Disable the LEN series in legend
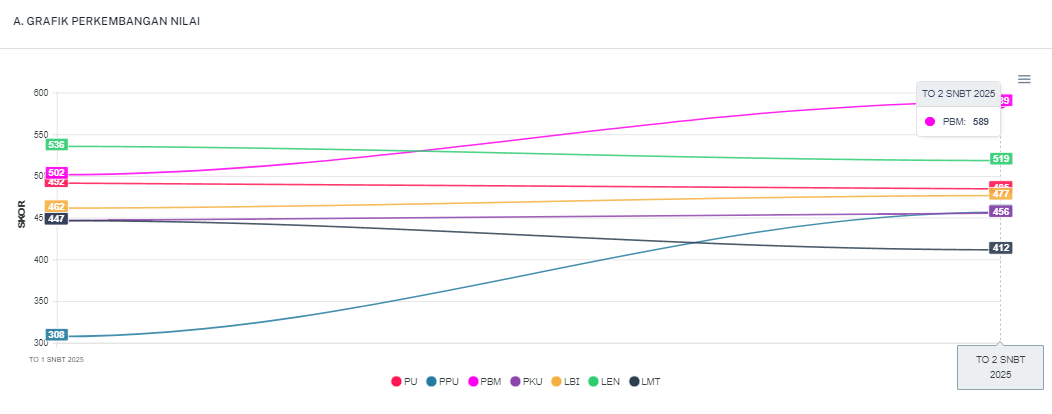Image resolution: width=1052 pixels, height=414 pixels. [606, 382]
